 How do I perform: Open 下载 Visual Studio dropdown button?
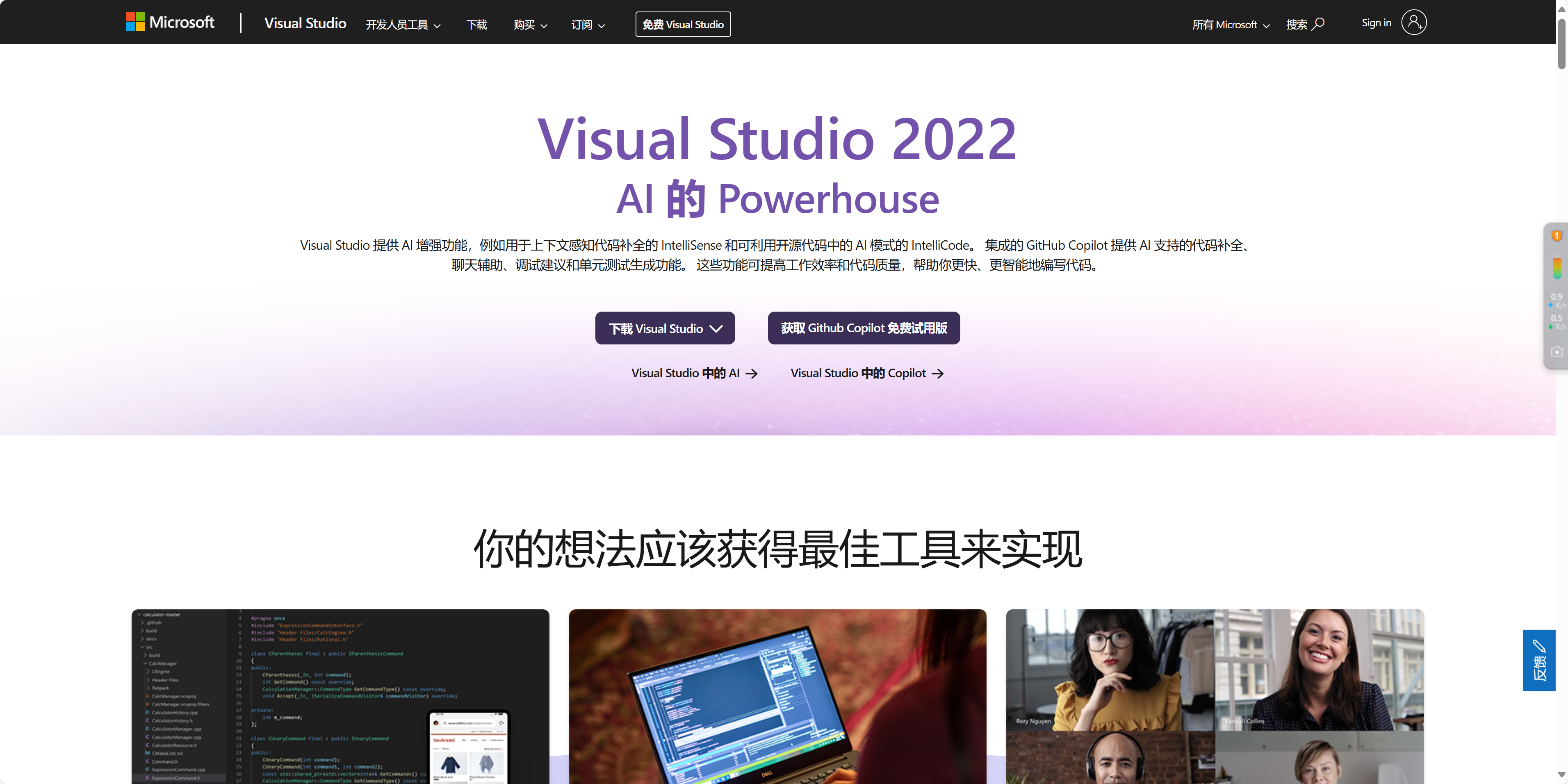click(x=665, y=329)
